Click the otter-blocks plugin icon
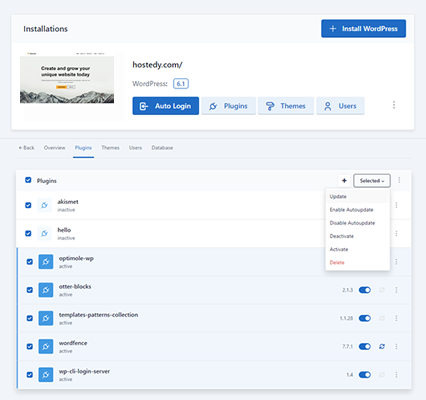The image size is (426, 400). [x=46, y=290]
